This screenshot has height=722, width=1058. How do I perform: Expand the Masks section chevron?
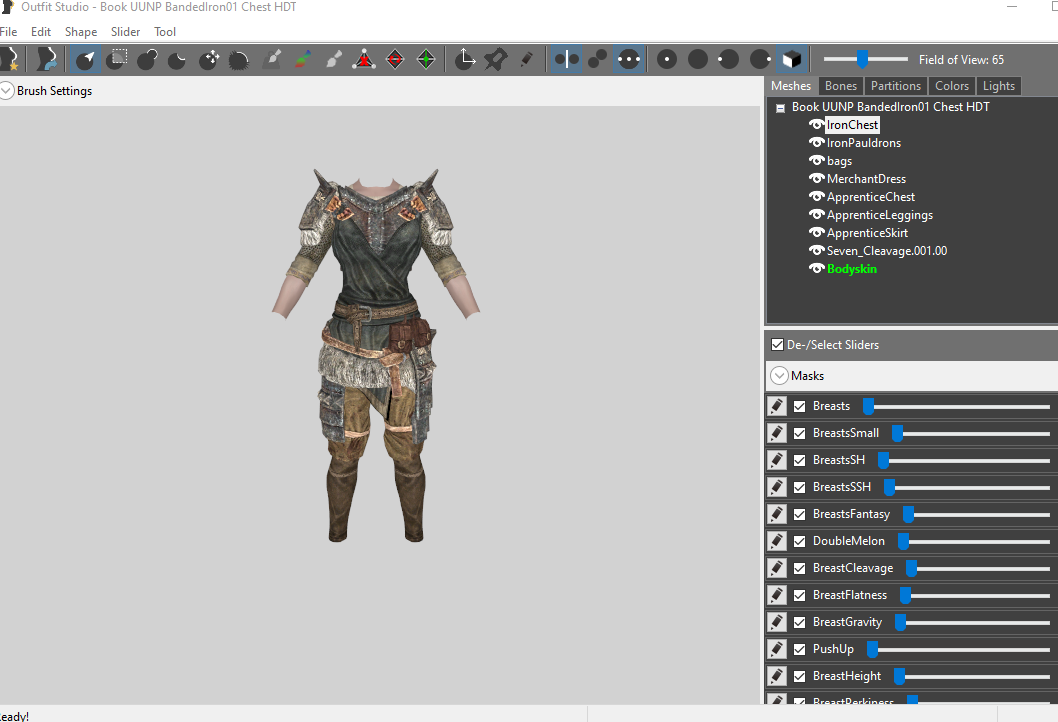tap(779, 376)
